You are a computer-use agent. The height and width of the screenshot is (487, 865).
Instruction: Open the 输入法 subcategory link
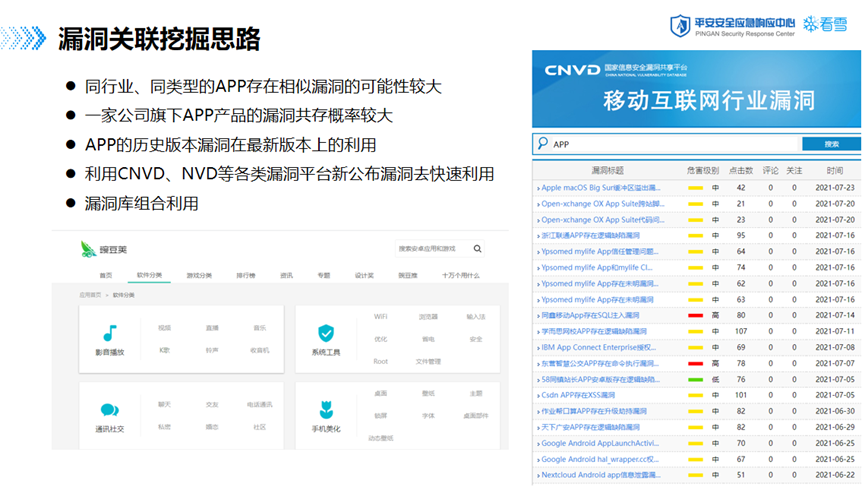coord(476,317)
